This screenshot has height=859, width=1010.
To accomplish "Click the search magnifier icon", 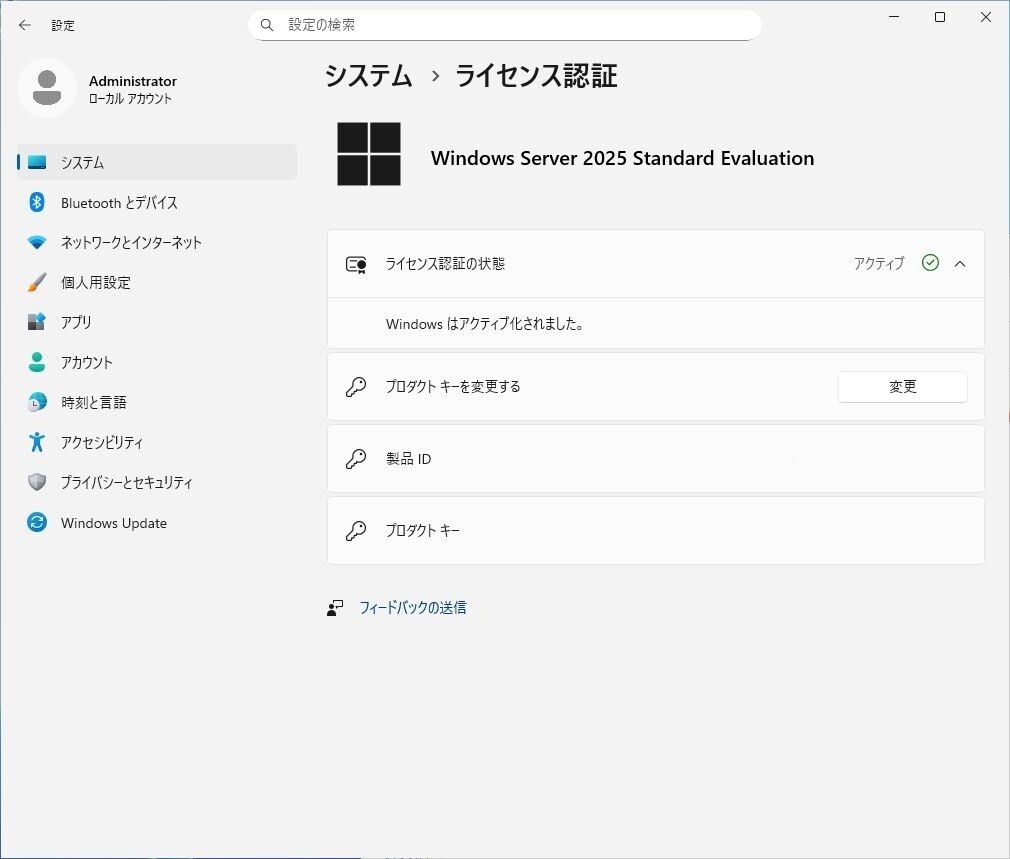I will pos(267,25).
